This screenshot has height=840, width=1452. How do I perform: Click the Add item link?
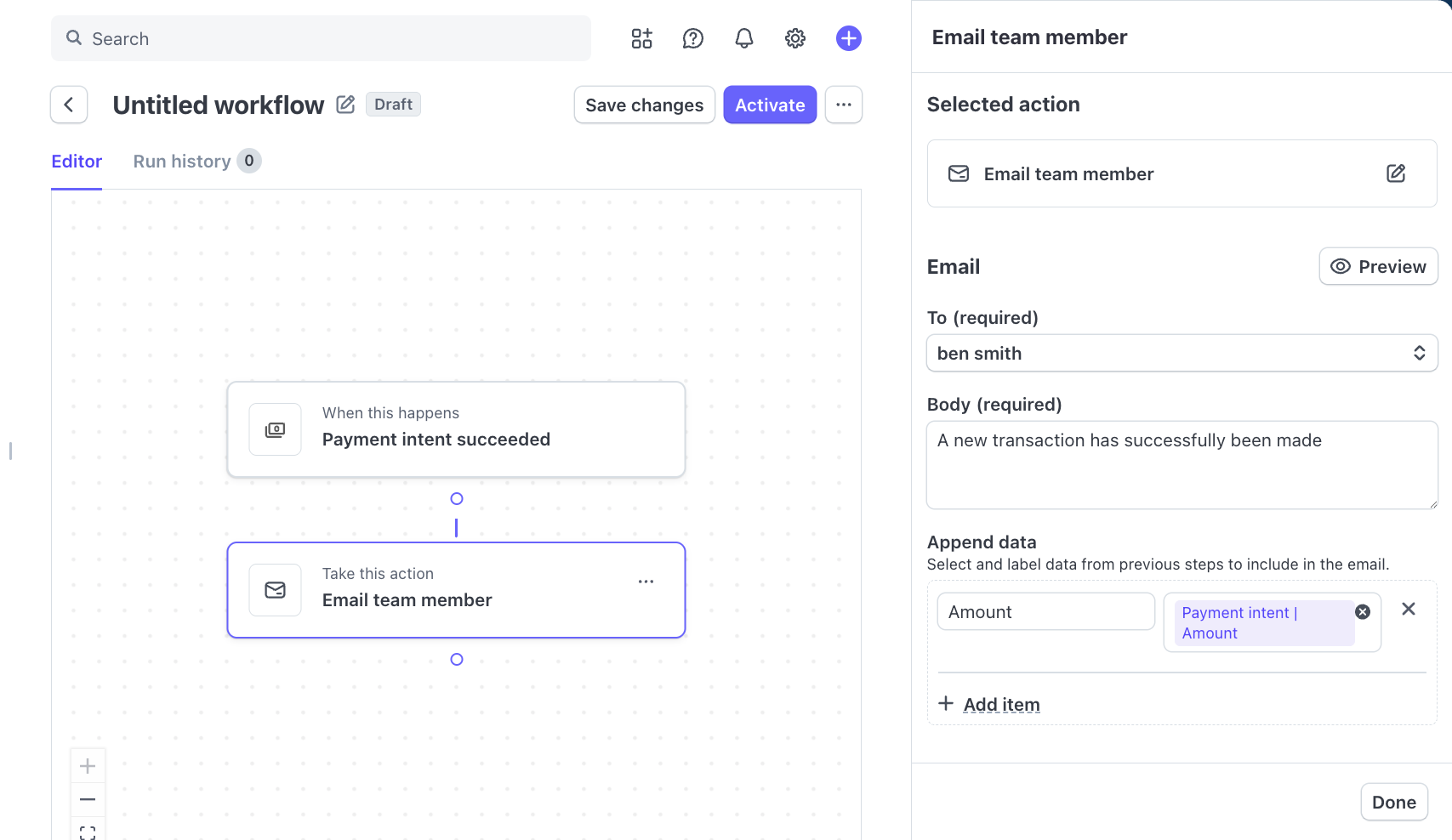1001,704
